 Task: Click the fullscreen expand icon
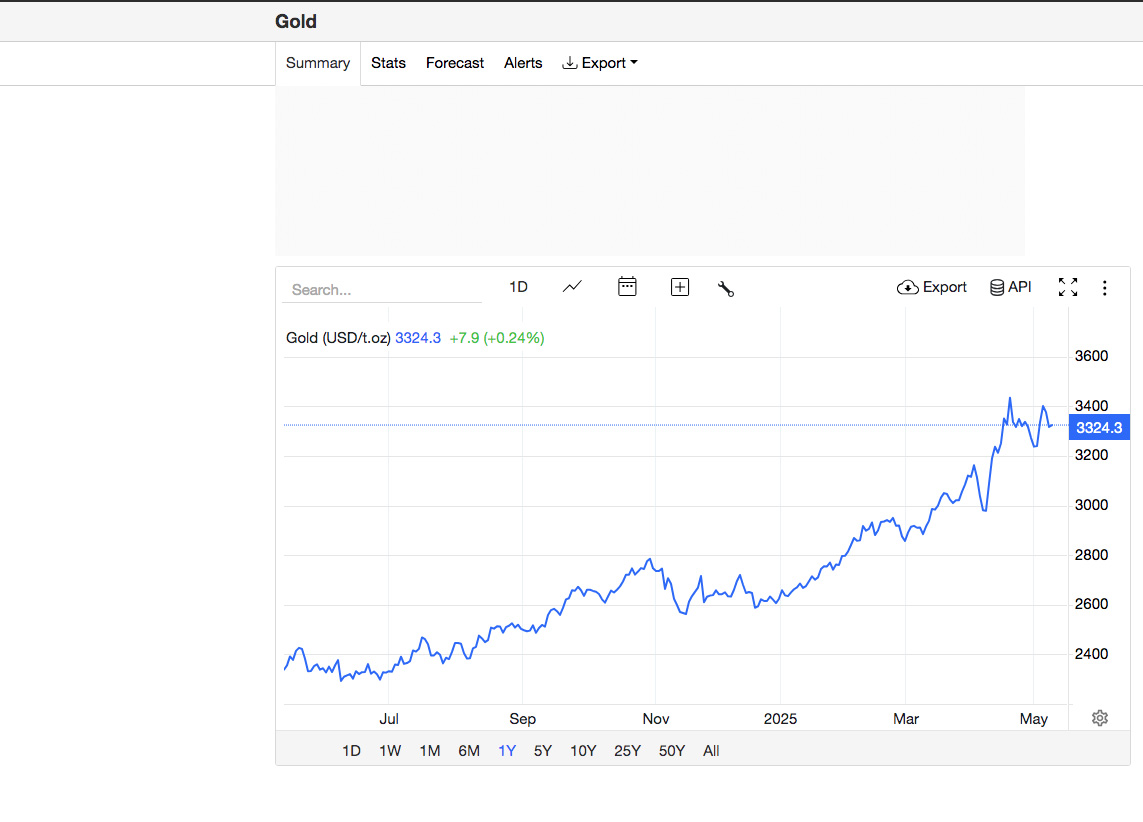(1068, 288)
